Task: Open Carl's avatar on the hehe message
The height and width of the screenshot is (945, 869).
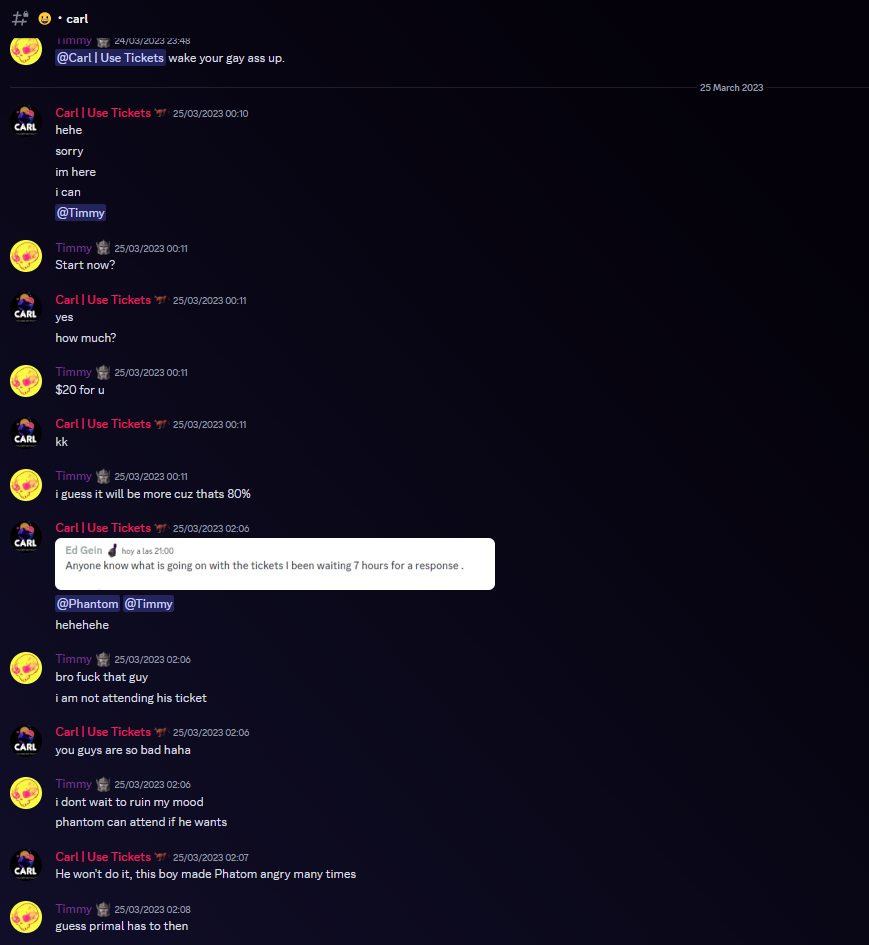Action: tap(25, 121)
